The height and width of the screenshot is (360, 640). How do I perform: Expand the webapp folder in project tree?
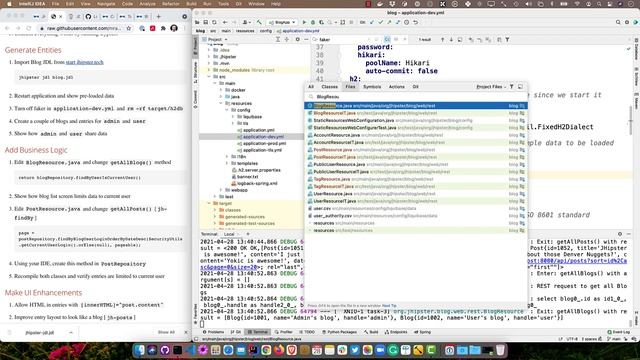pyautogui.click(x=221, y=190)
